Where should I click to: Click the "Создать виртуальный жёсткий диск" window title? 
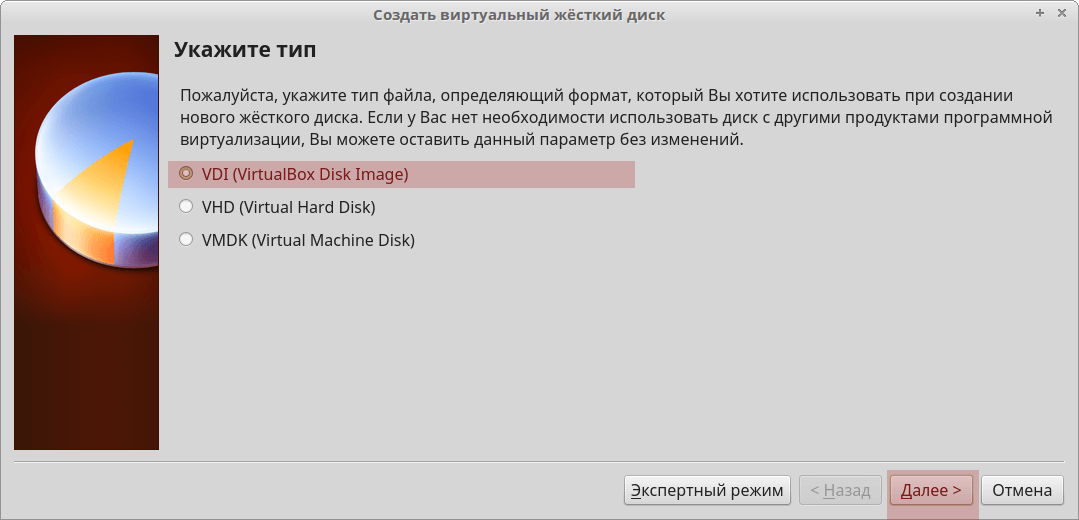518,15
